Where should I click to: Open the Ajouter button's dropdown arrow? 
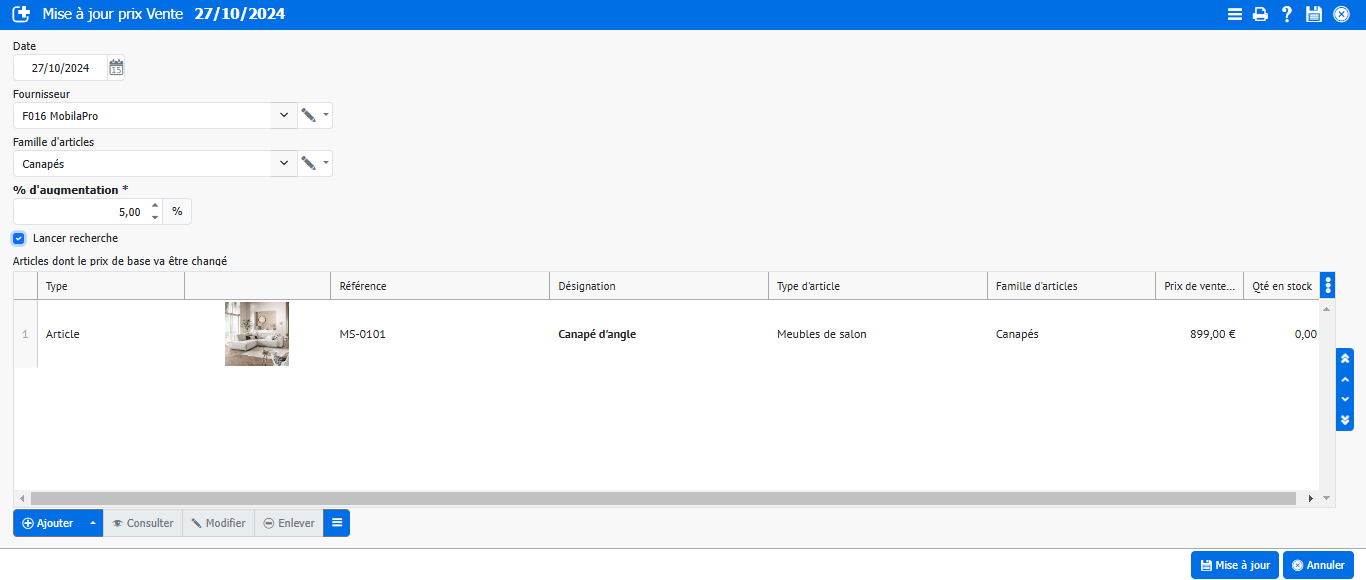pyautogui.click(x=93, y=524)
